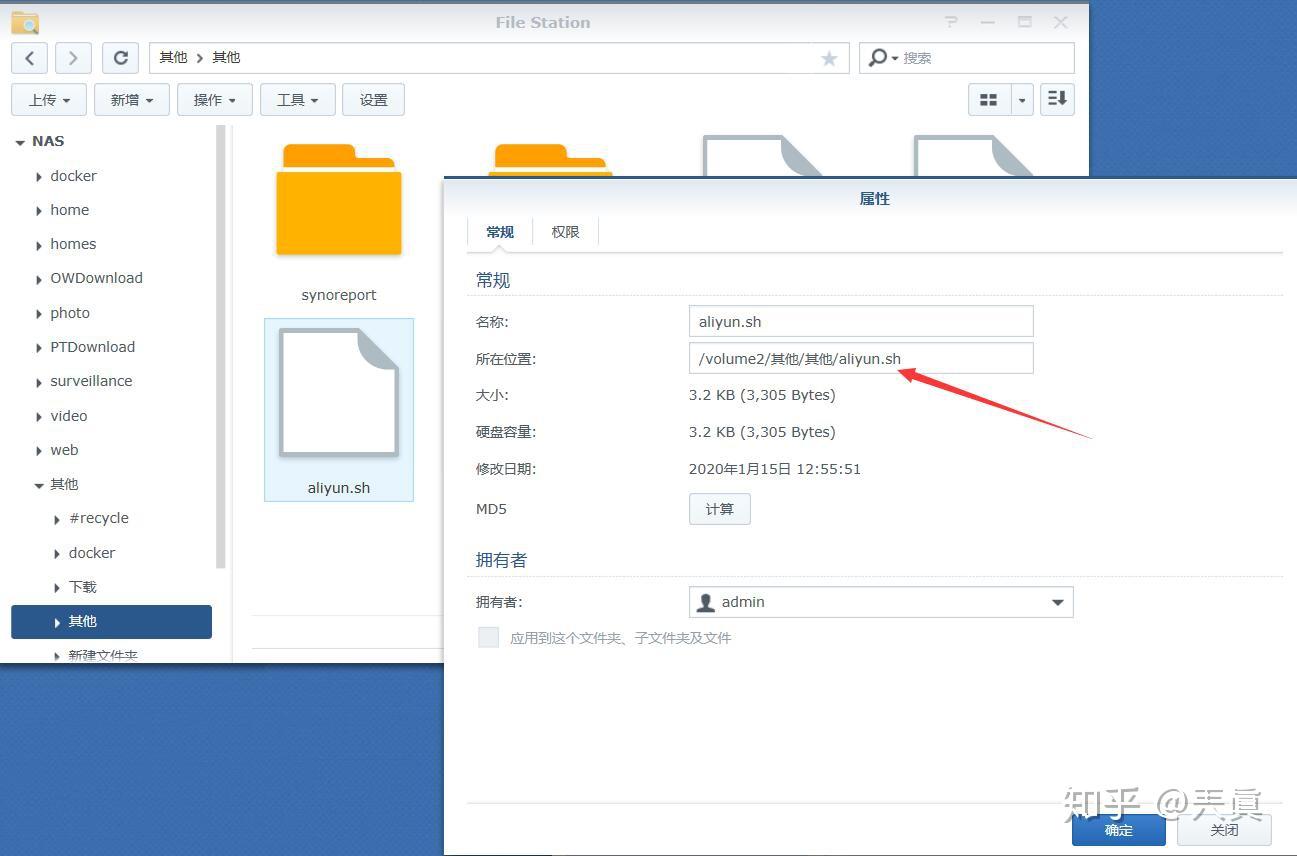Star the current folder as favorite

829,58
